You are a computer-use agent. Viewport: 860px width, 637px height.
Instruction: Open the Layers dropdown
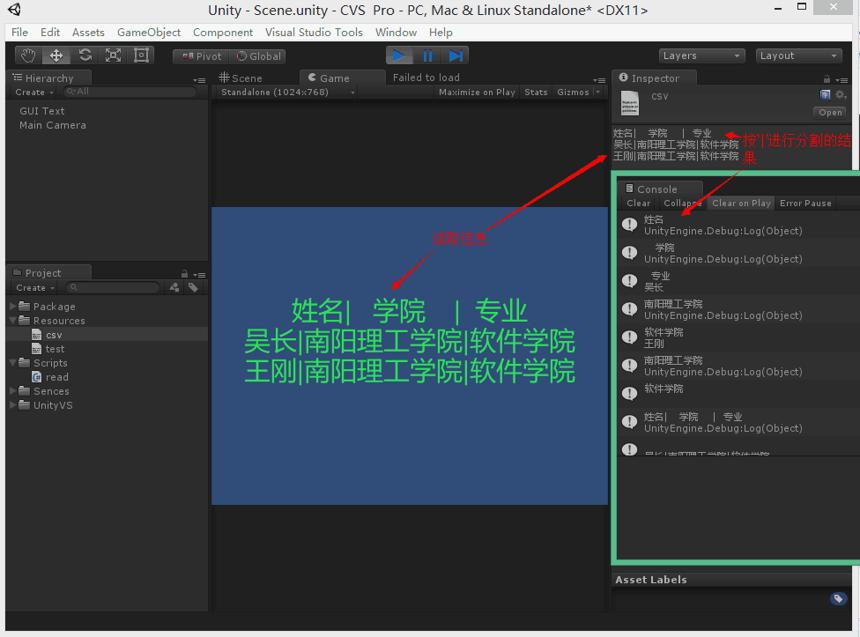[x=701, y=56]
